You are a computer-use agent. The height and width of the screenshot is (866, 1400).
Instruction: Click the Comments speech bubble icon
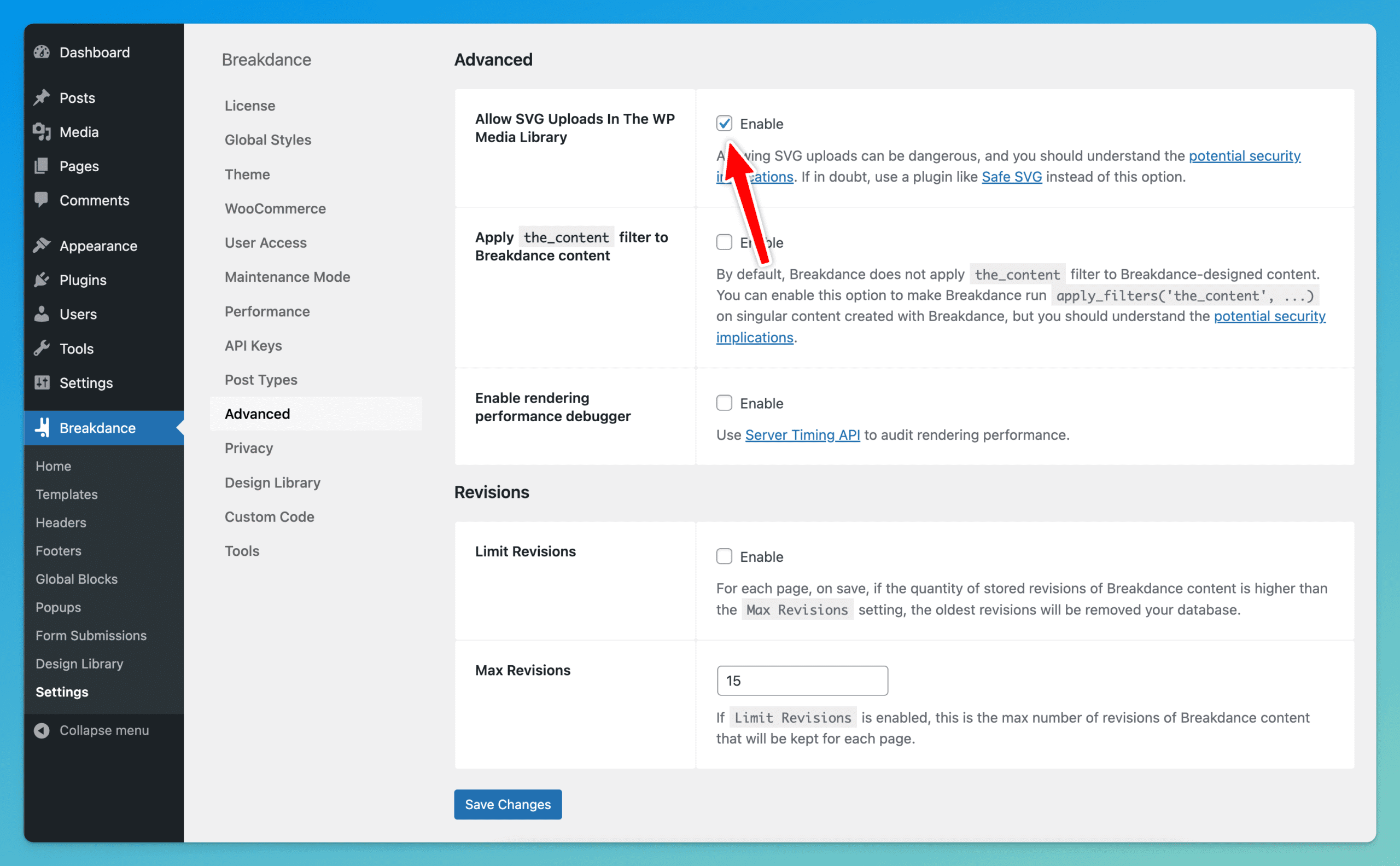pyautogui.click(x=42, y=199)
